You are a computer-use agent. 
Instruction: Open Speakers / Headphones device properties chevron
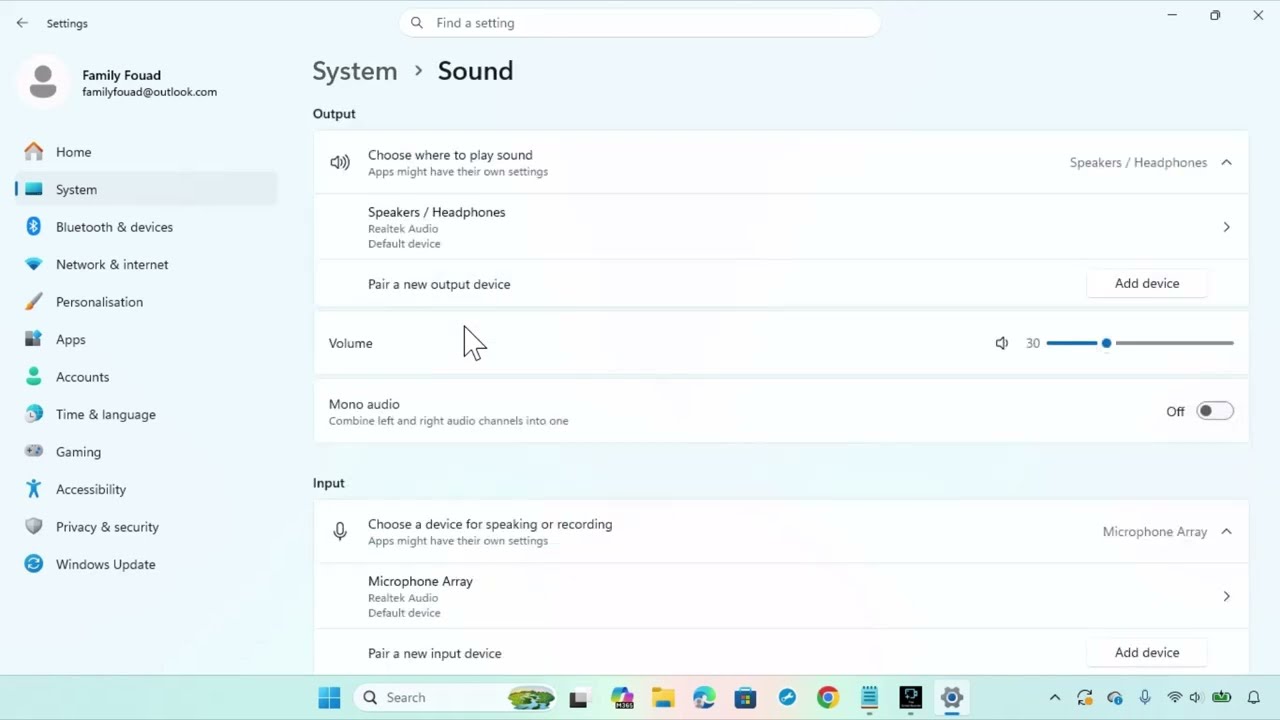click(x=1226, y=227)
